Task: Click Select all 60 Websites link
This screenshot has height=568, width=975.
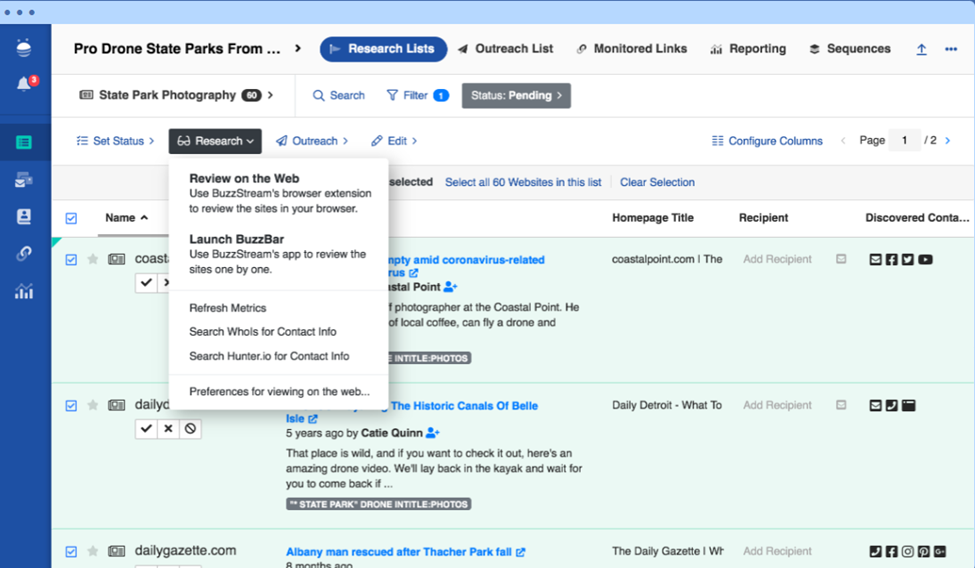Action: pos(523,182)
